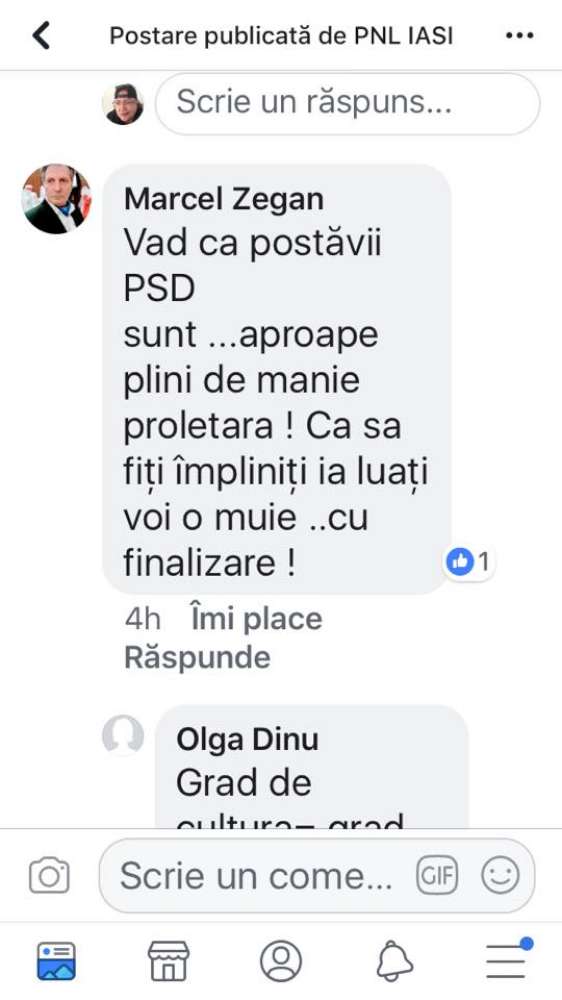Image resolution: width=562 pixels, height=1000 pixels.
Task: Reply to the comment via Răspunde
Action: pyautogui.click(x=197, y=658)
